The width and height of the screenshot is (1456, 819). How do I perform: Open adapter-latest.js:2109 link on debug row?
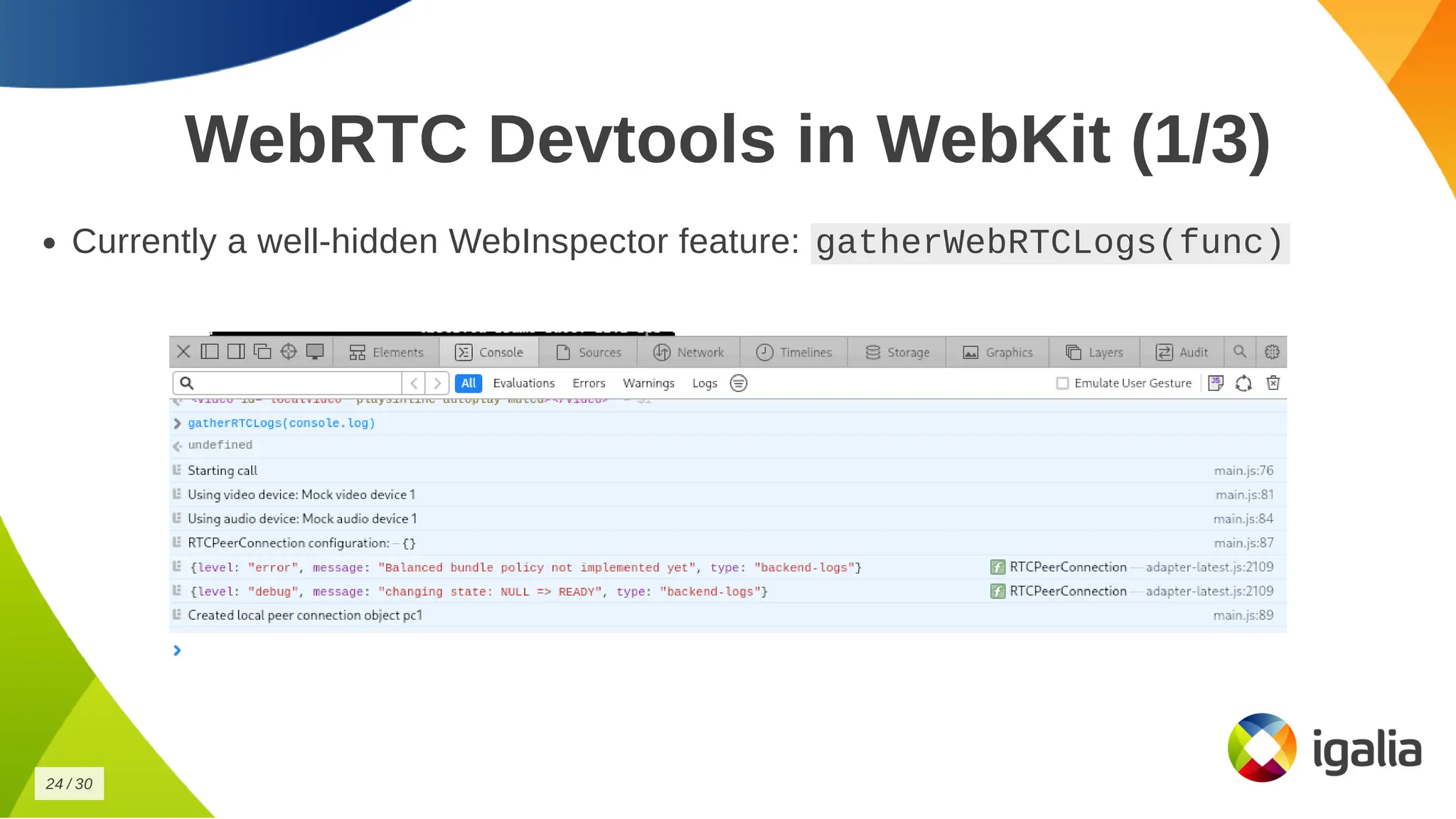point(1209,591)
